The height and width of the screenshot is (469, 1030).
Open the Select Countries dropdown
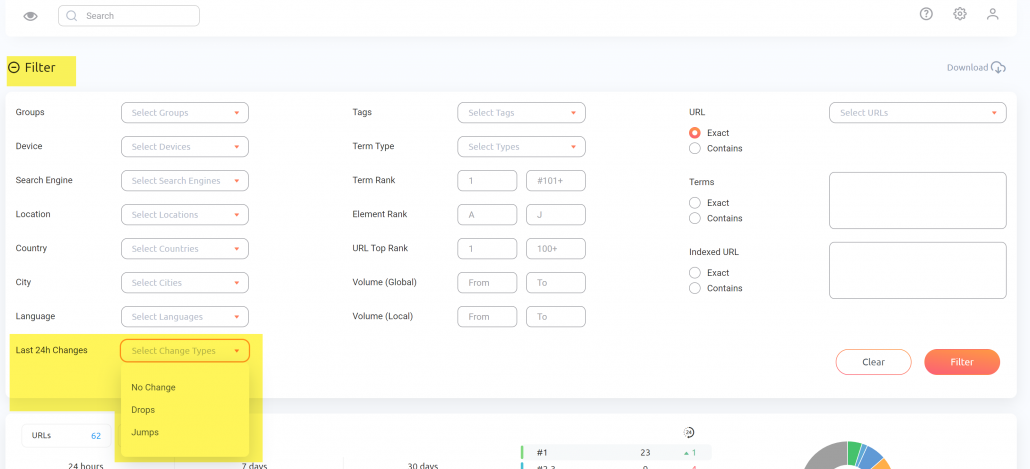(185, 249)
